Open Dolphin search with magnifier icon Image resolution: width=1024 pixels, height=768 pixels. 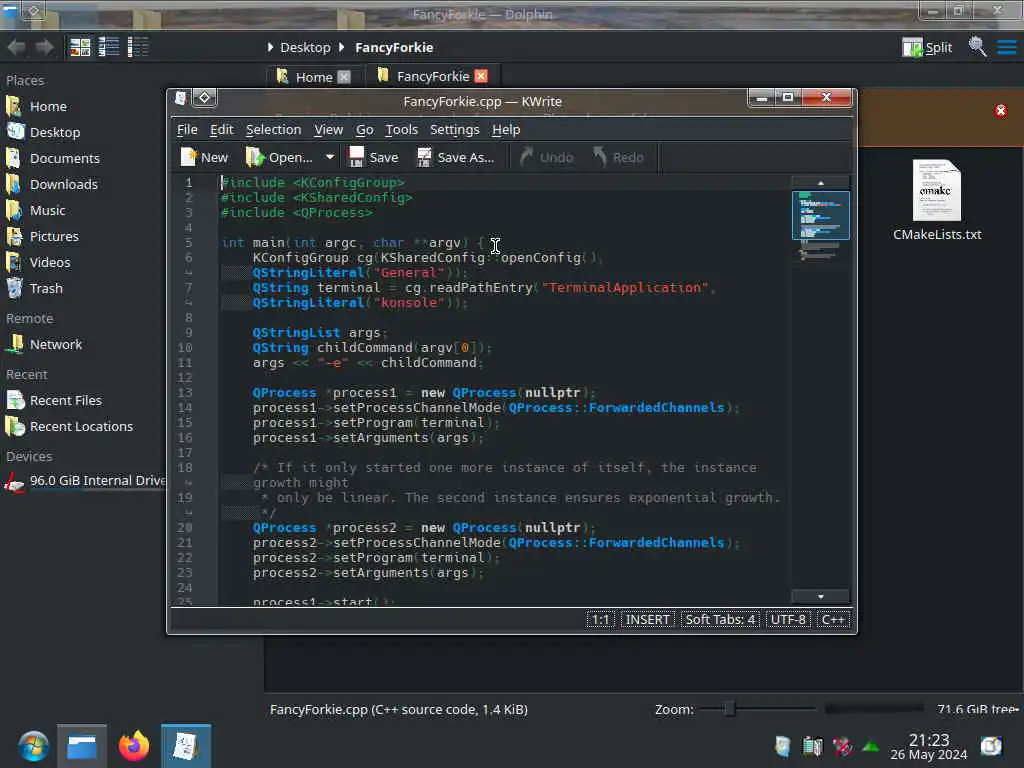pyautogui.click(x=977, y=47)
